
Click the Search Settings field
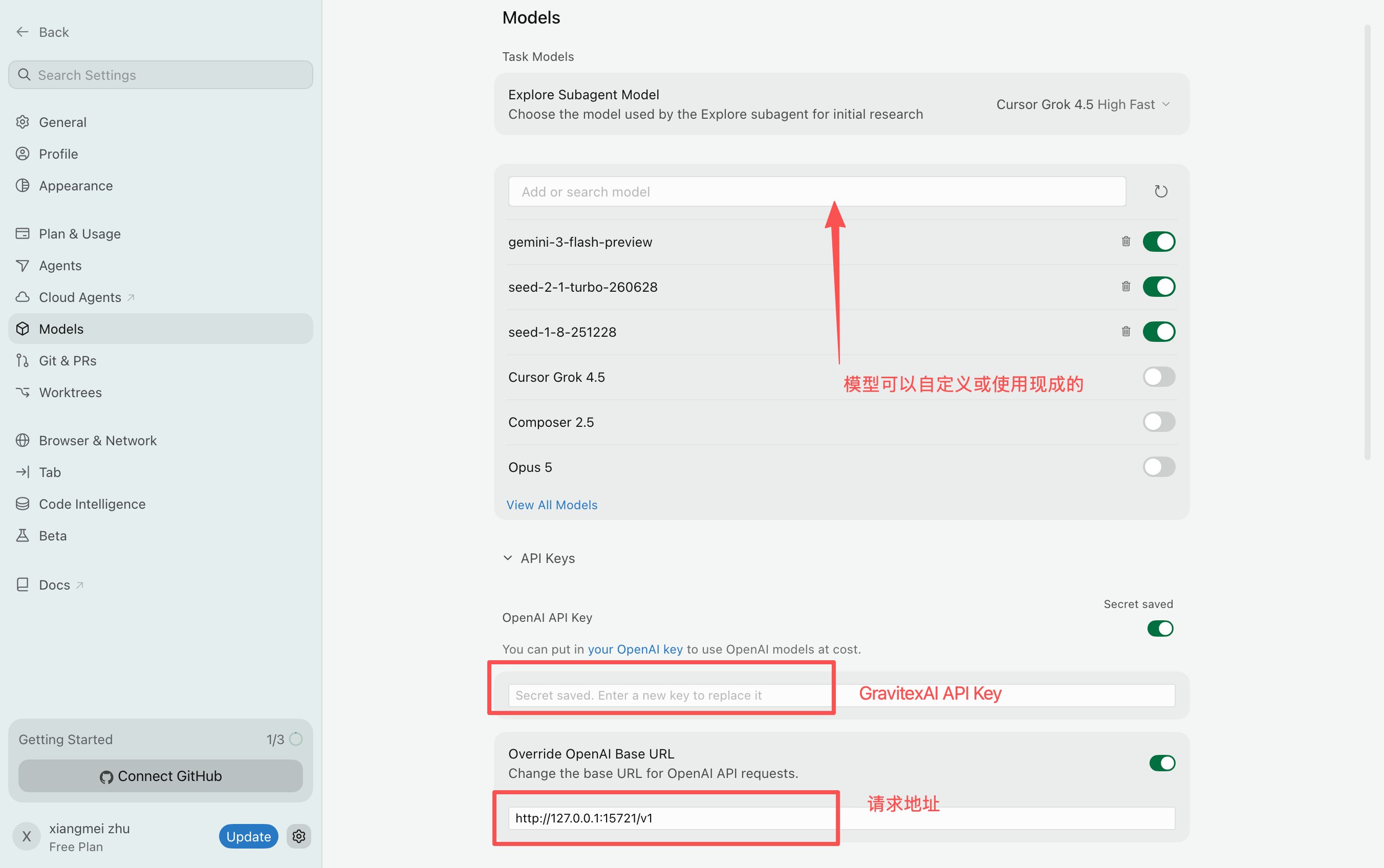point(161,75)
